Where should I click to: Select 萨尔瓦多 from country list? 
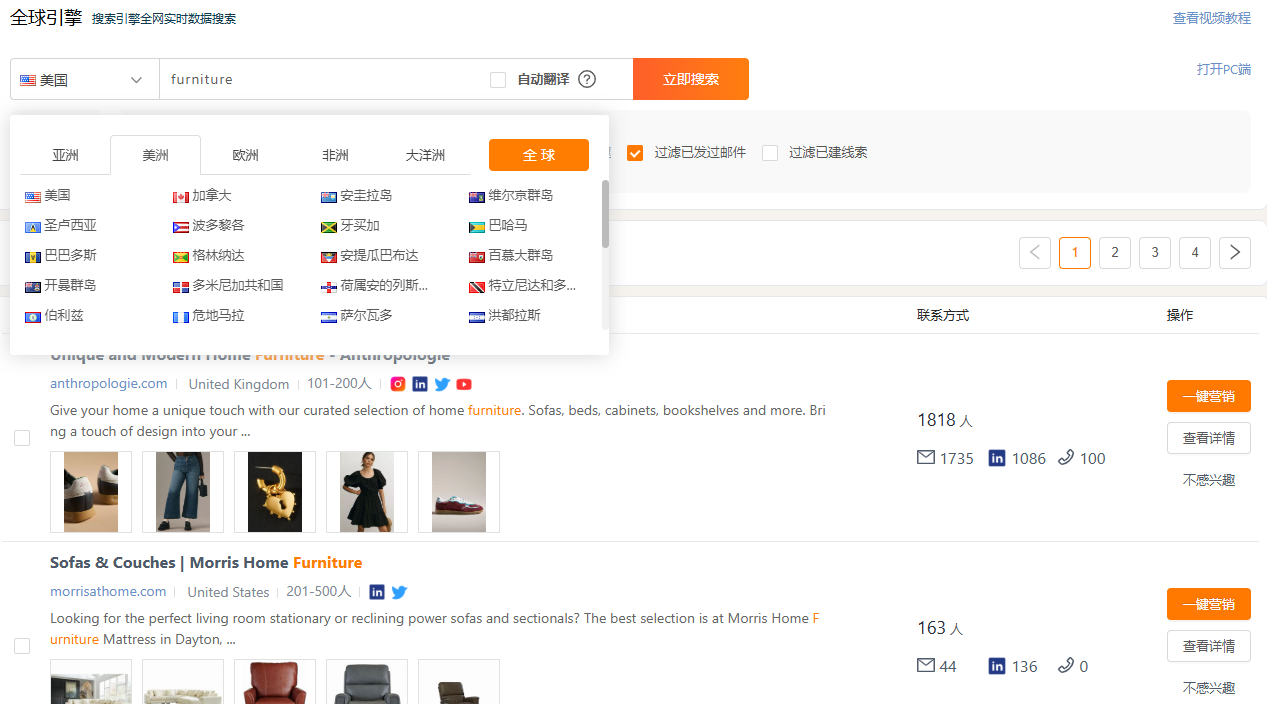click(357, 316)
